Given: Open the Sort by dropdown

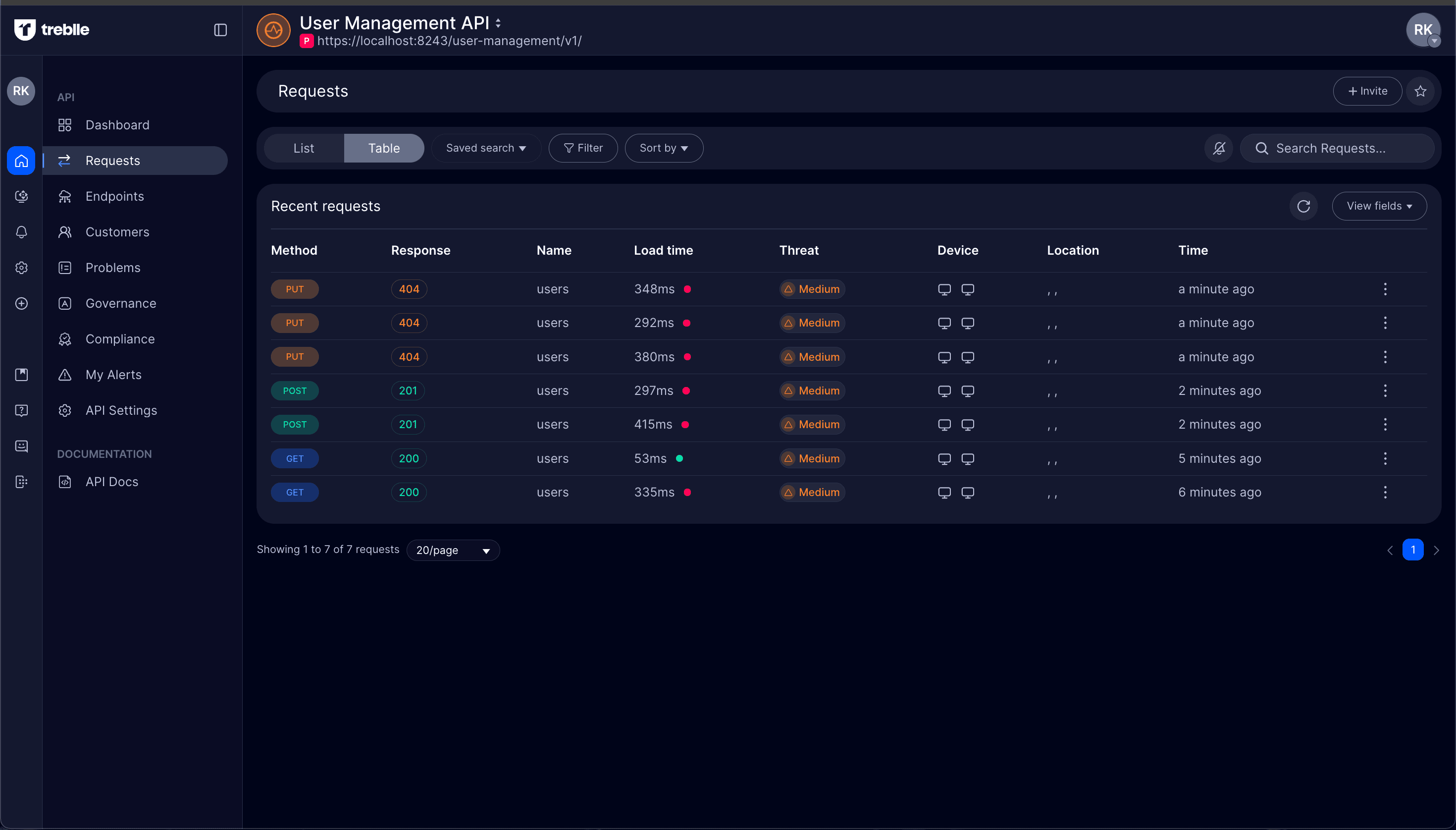Looking at the screenshot, I should (663, 148).
